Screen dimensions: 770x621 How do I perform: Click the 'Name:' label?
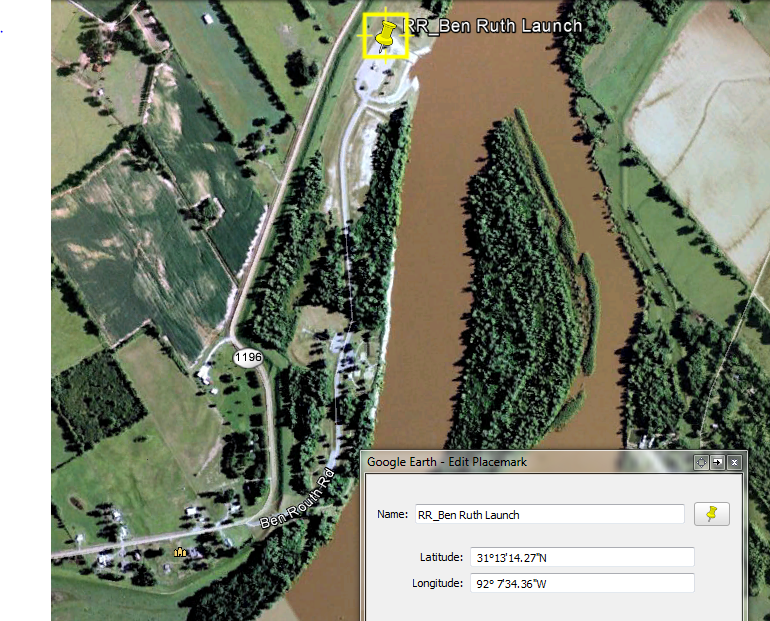(x=392, y=514)
